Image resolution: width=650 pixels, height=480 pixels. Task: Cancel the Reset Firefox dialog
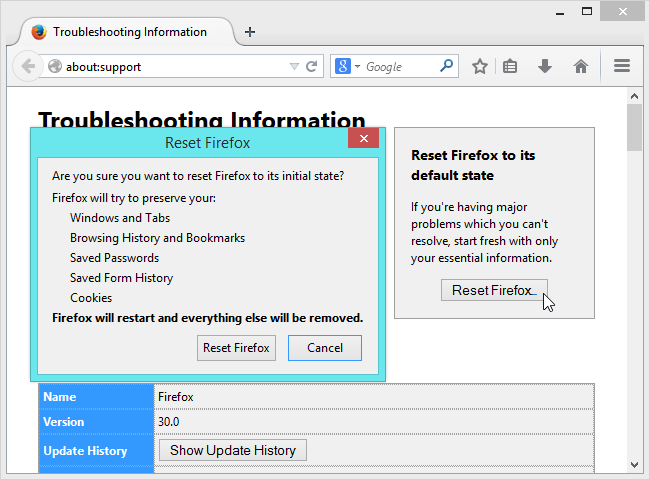point(324,348)
